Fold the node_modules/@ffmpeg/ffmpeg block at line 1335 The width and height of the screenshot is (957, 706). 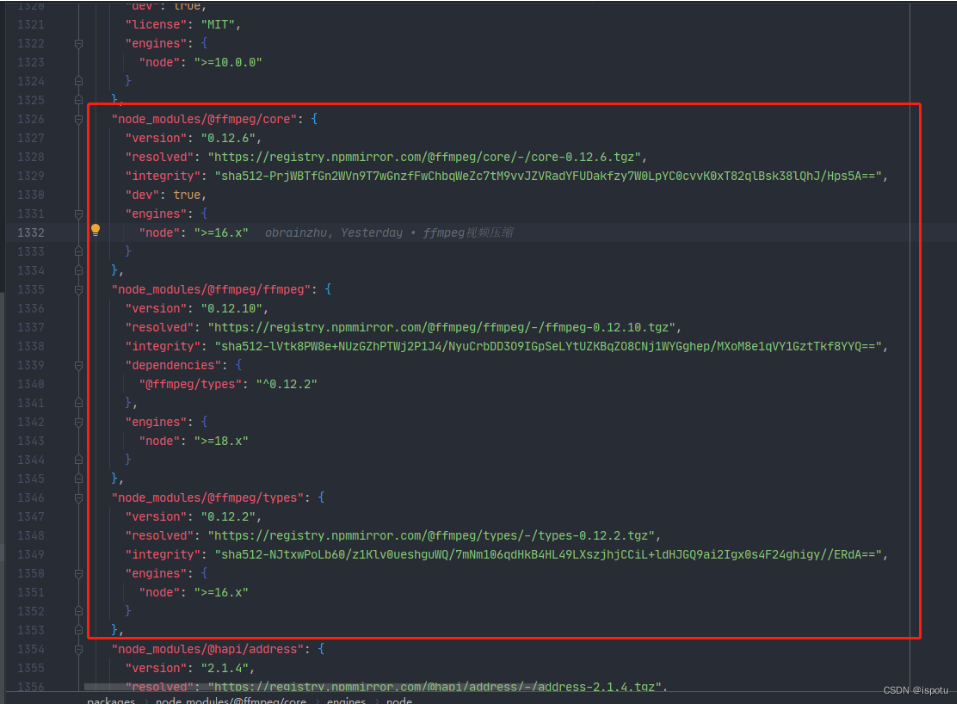(x=79, y=290)
